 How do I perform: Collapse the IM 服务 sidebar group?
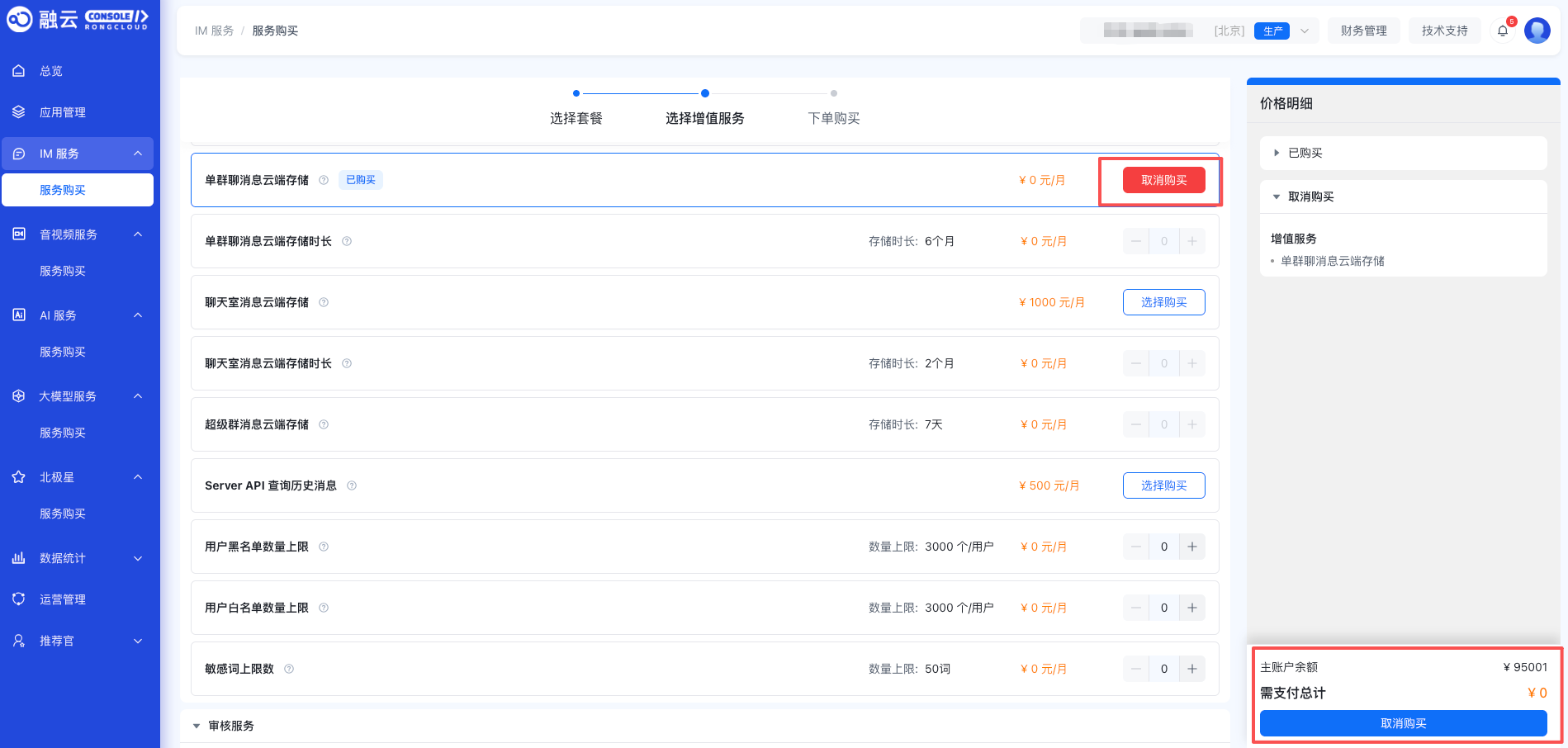[x=138, y=154]
